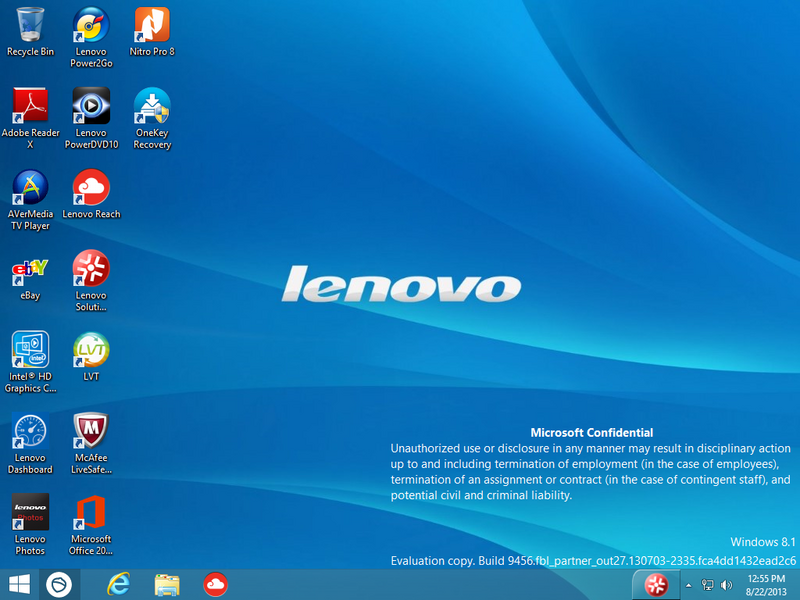Click the Nitro Pro 8 icon
800x600 pixels.
click(x=152, y=24)
